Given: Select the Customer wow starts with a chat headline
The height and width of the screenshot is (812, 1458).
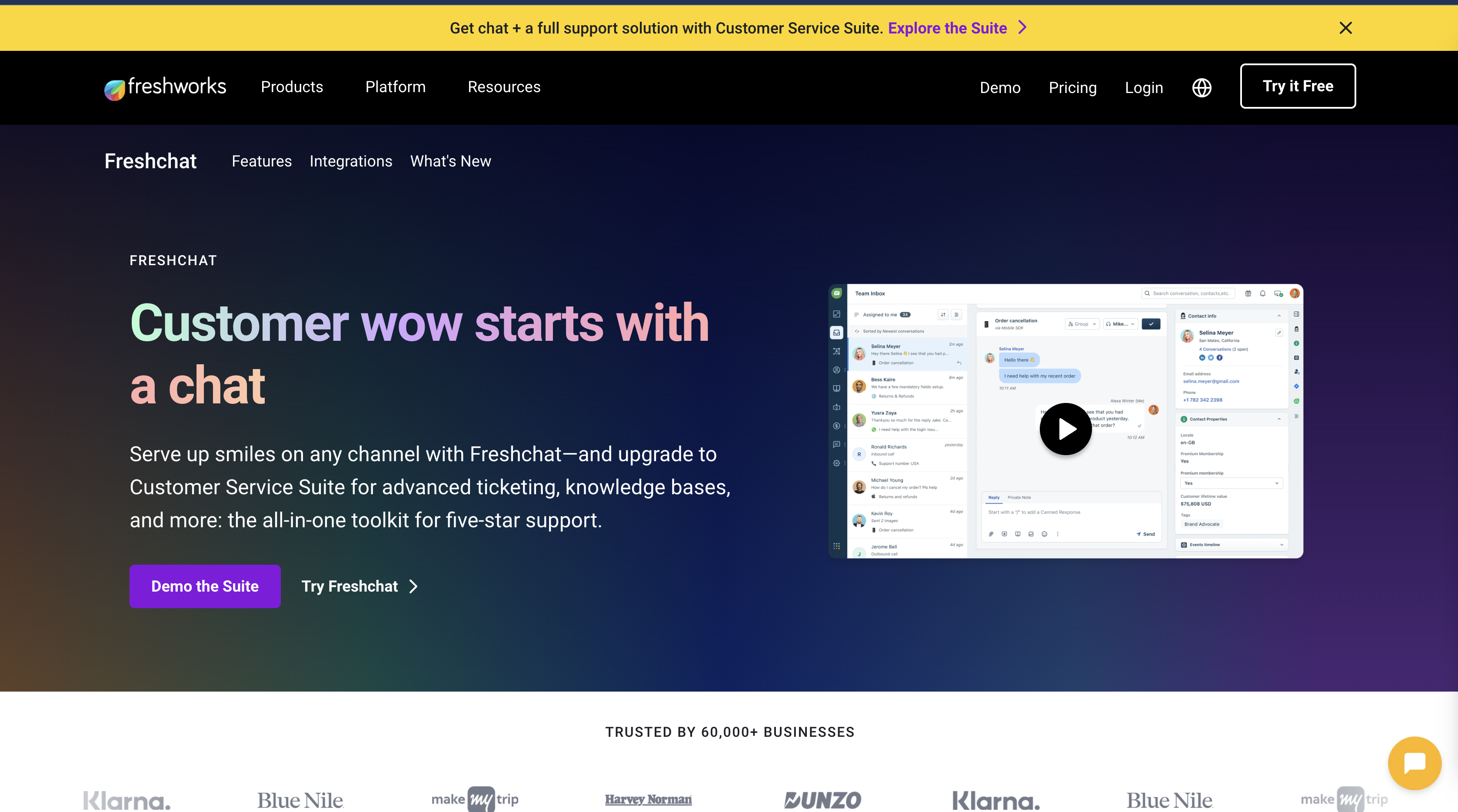Looking at the screenshot, I should (419, 354).
